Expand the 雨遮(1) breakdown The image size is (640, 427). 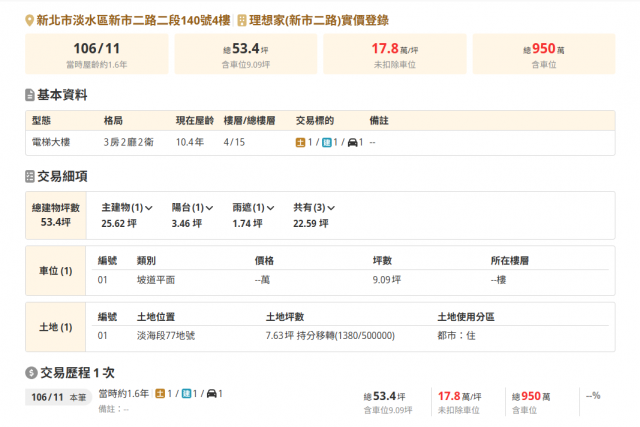[x=253, y=208]
